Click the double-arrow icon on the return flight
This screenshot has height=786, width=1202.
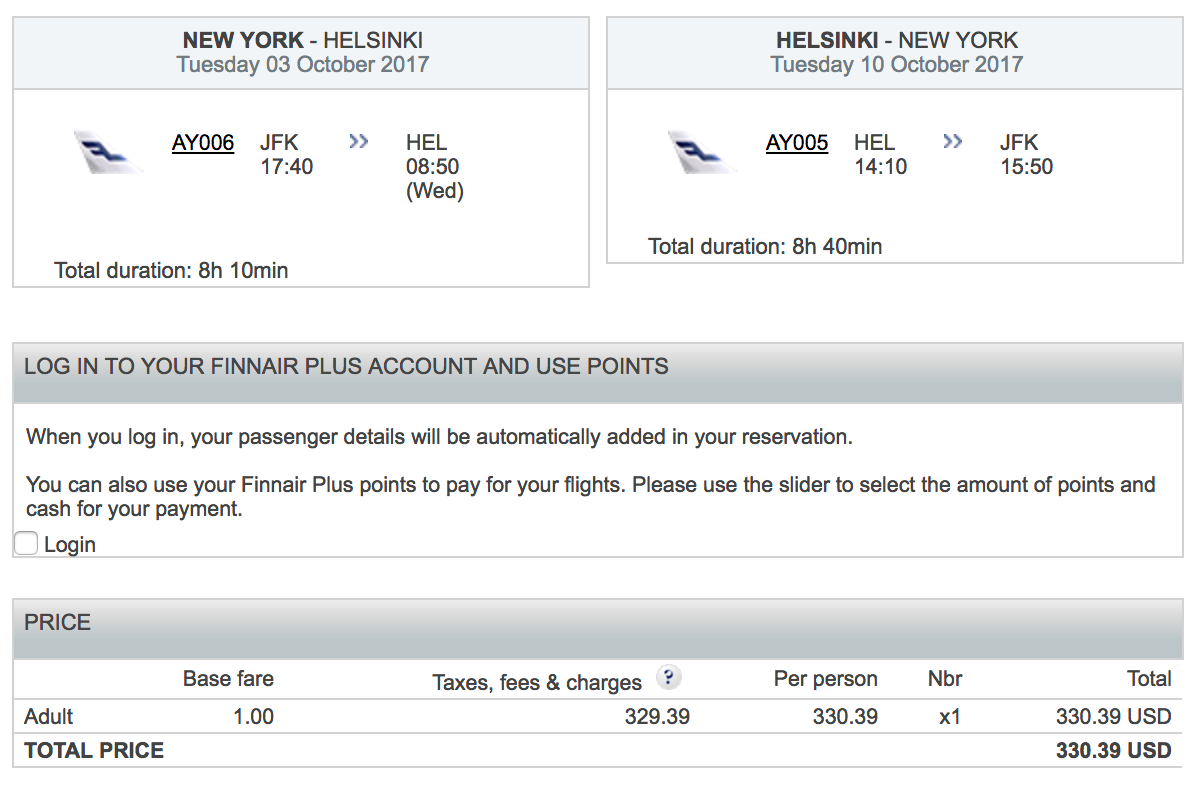(953, 142)
